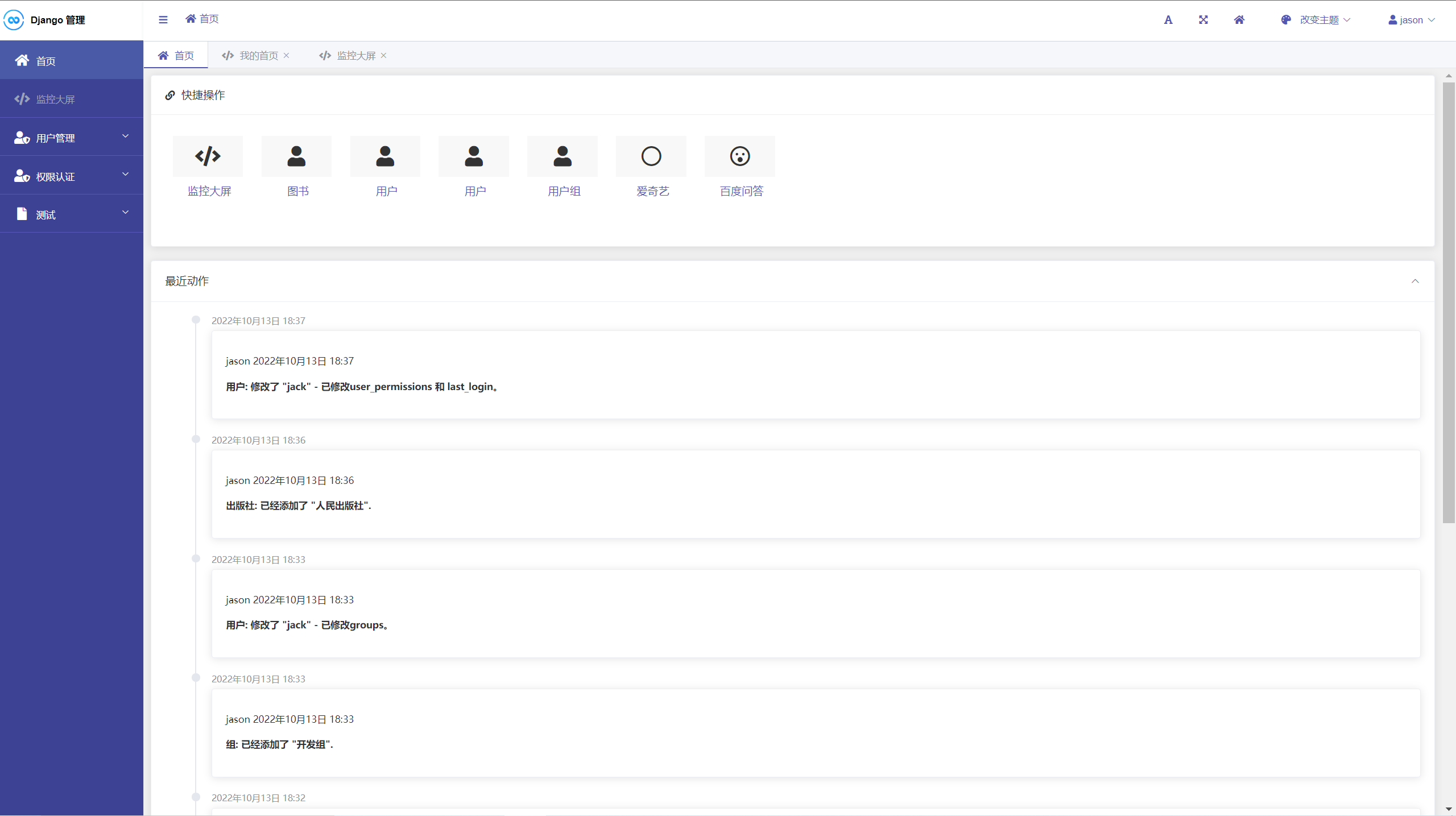Click the font size A icon
Screen dimensions: 1456x816
[1168, 20]
